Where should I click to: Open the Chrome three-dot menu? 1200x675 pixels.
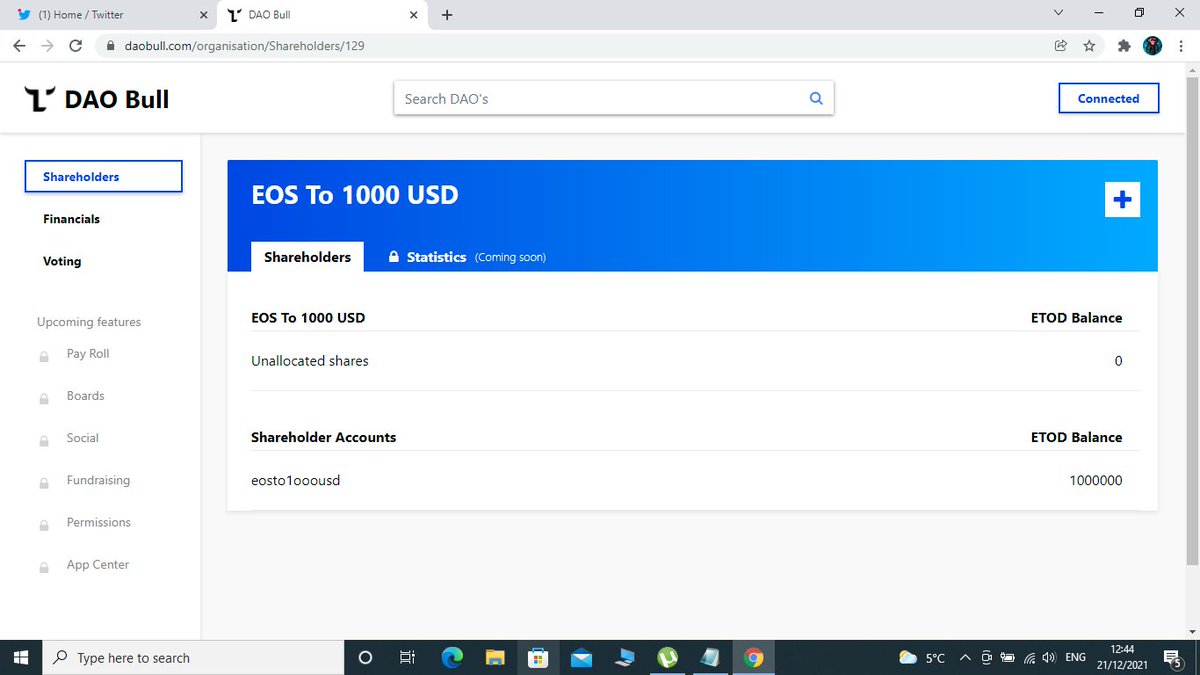1180,46
